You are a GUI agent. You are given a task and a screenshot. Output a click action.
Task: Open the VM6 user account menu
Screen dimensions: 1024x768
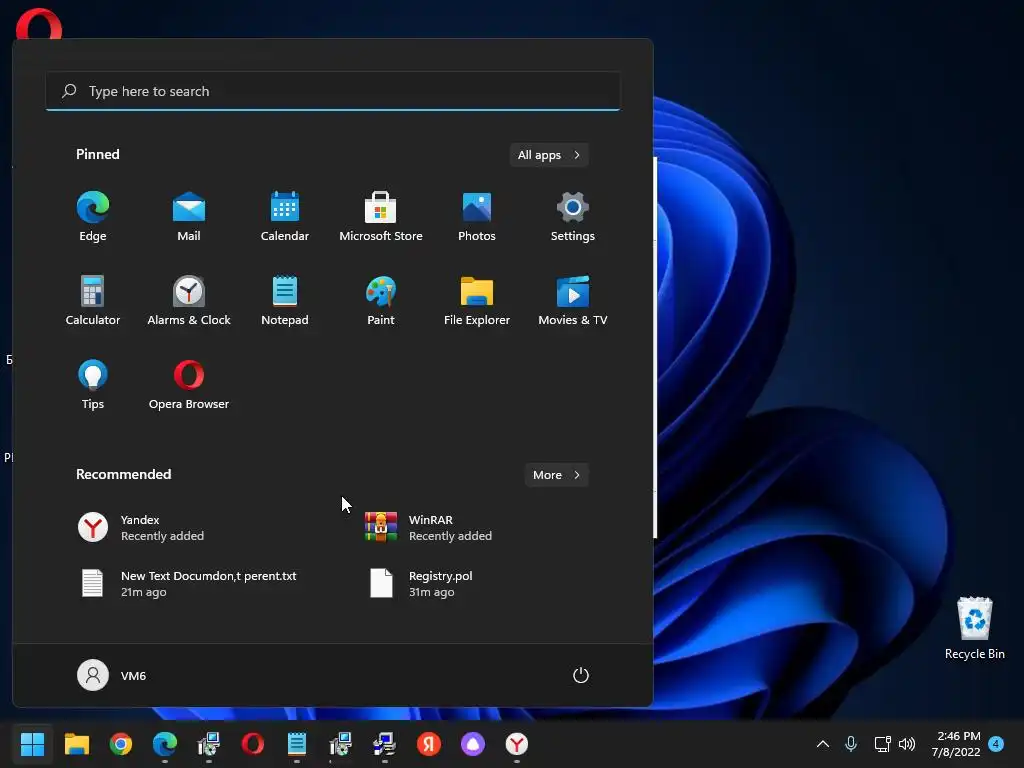112,675
